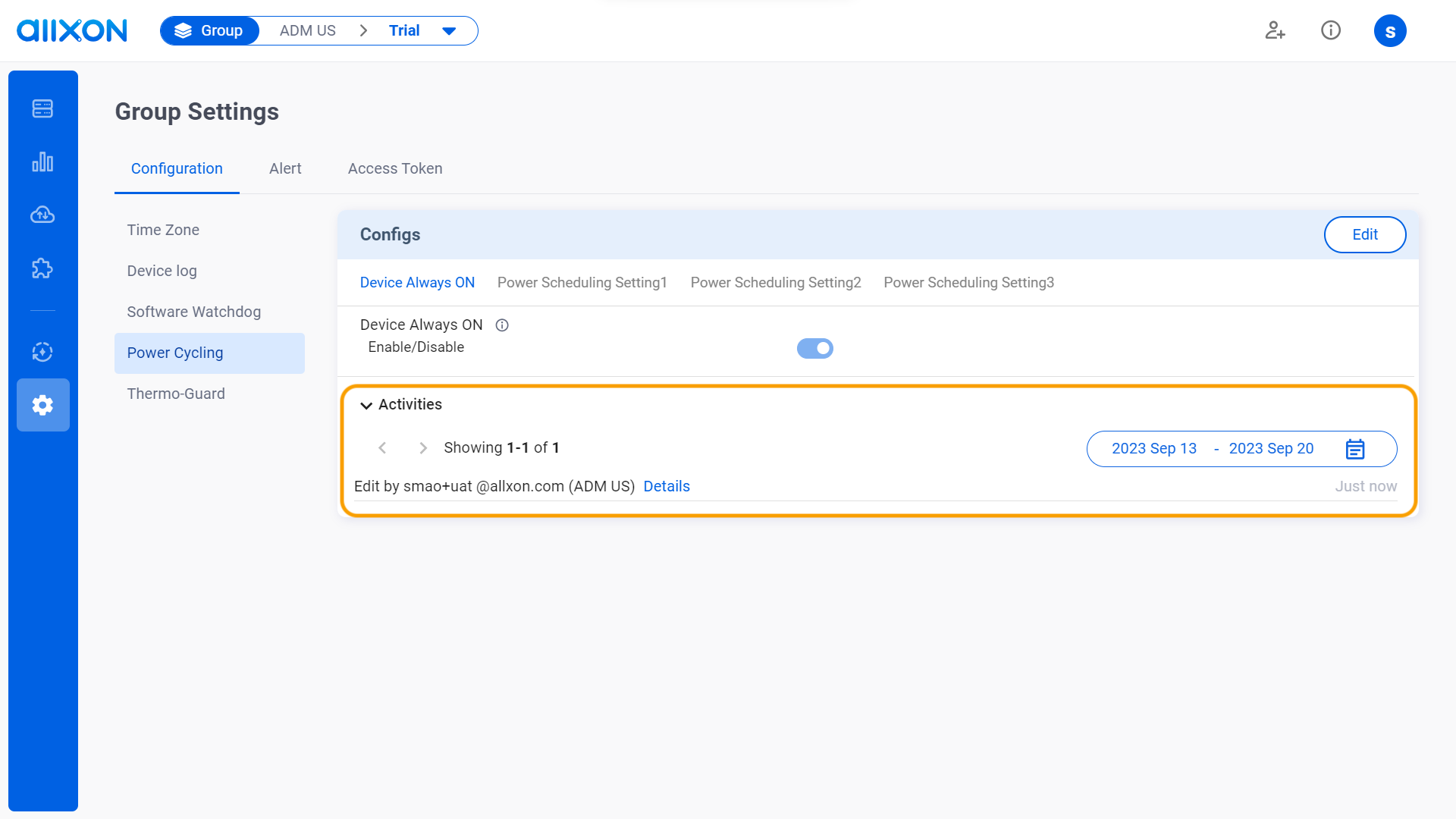Collapse the Activities section
This screenshot has width=1456, height=819.
[367, 404]
